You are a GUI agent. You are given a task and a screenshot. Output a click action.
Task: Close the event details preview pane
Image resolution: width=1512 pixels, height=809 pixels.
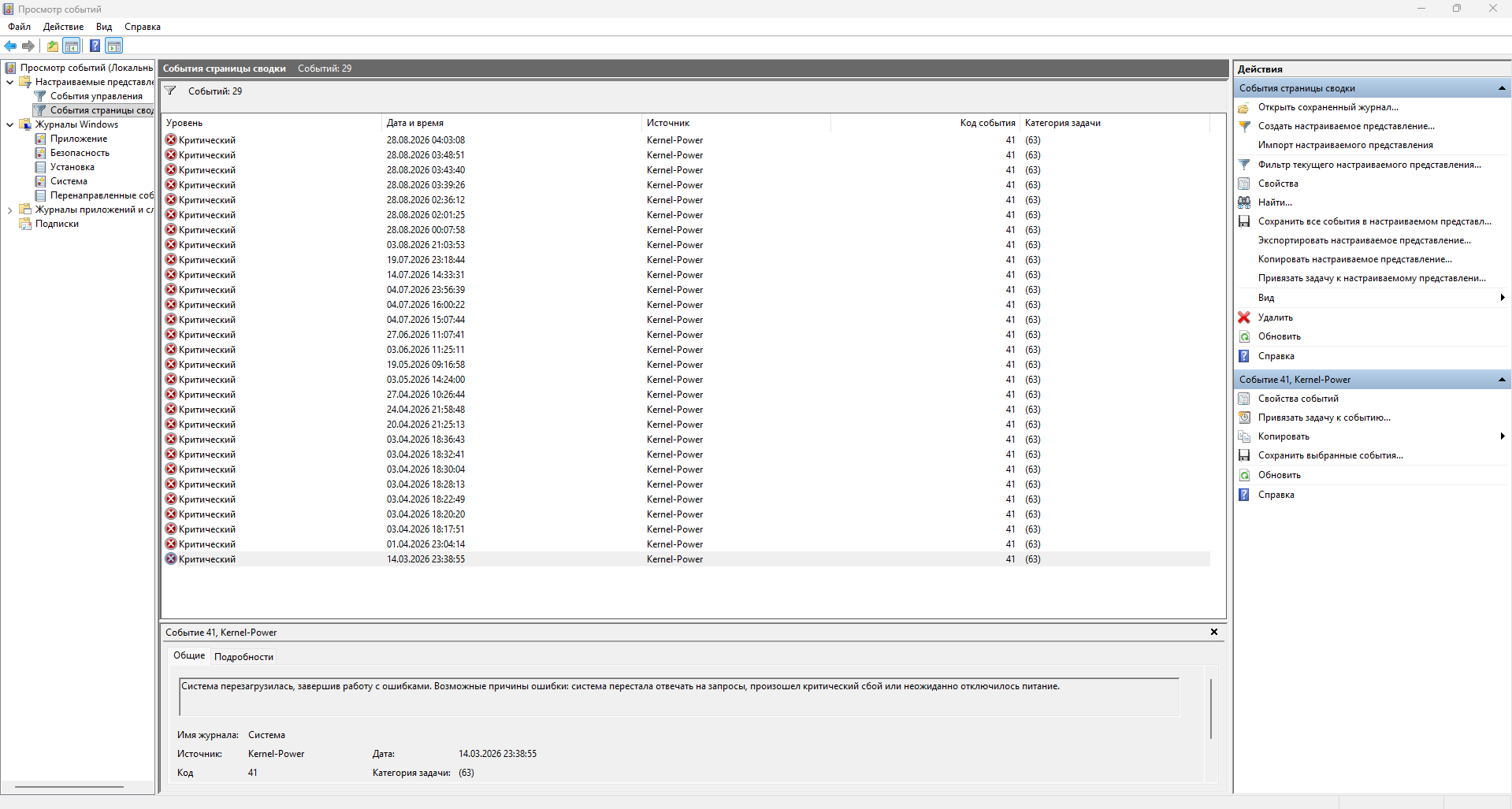[1214, 632]
